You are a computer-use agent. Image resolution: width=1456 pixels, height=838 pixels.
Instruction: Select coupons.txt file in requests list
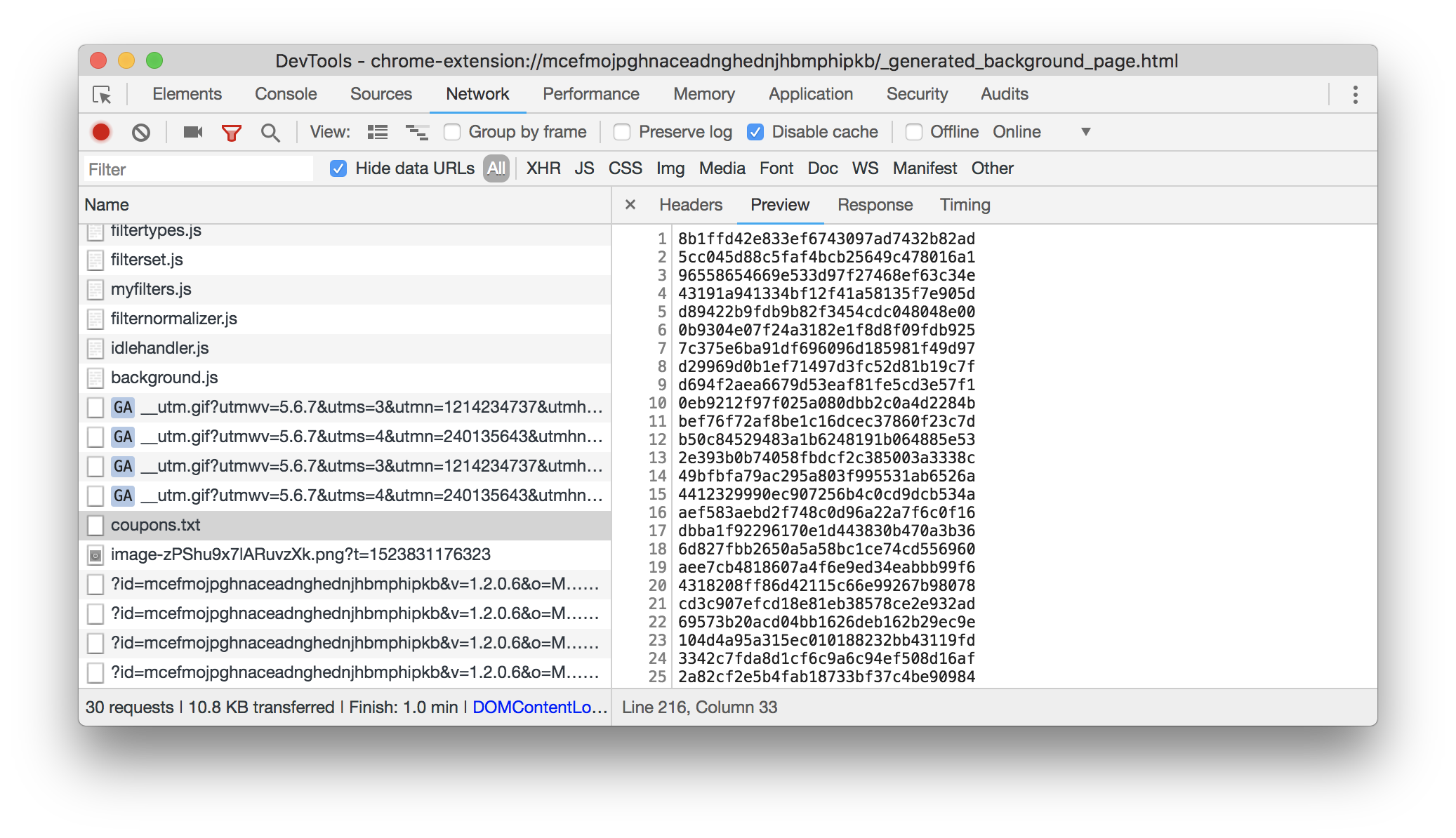(155, 525)
